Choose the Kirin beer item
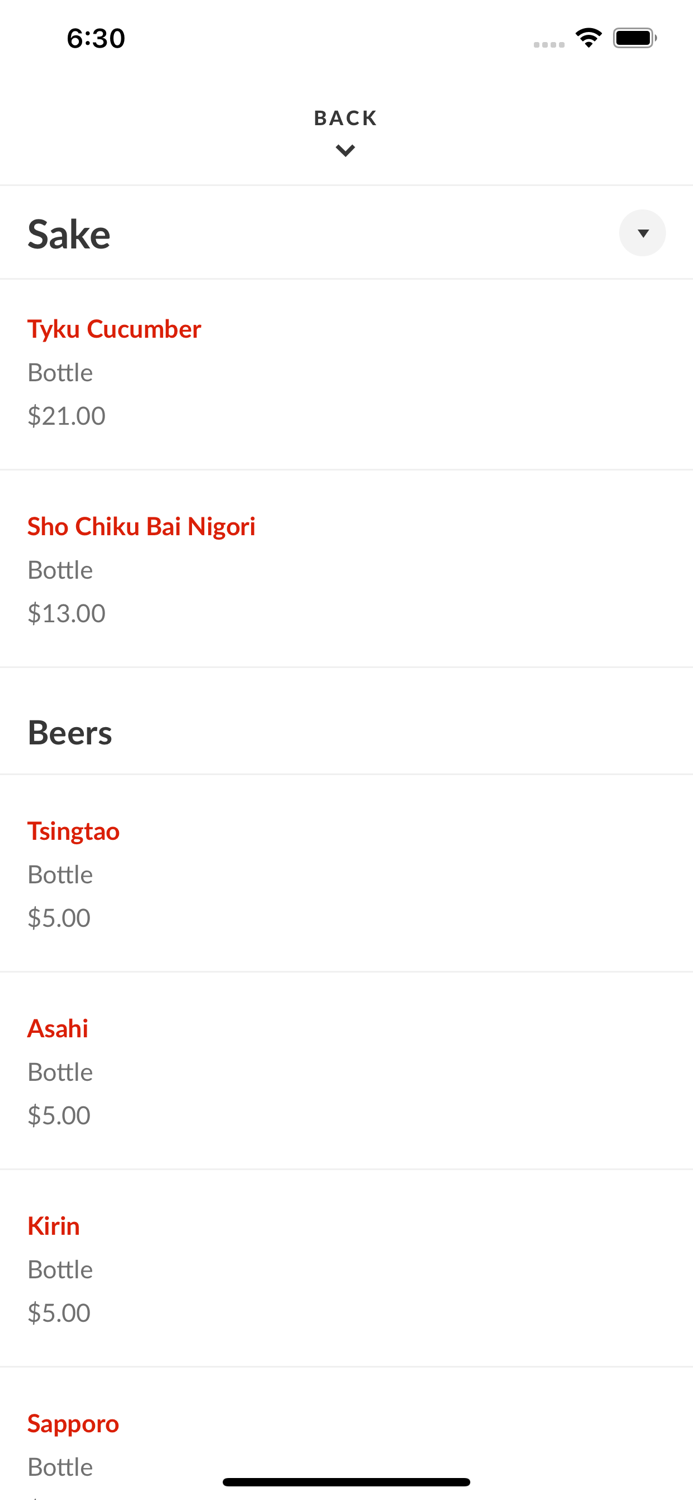 point(53,1225)
